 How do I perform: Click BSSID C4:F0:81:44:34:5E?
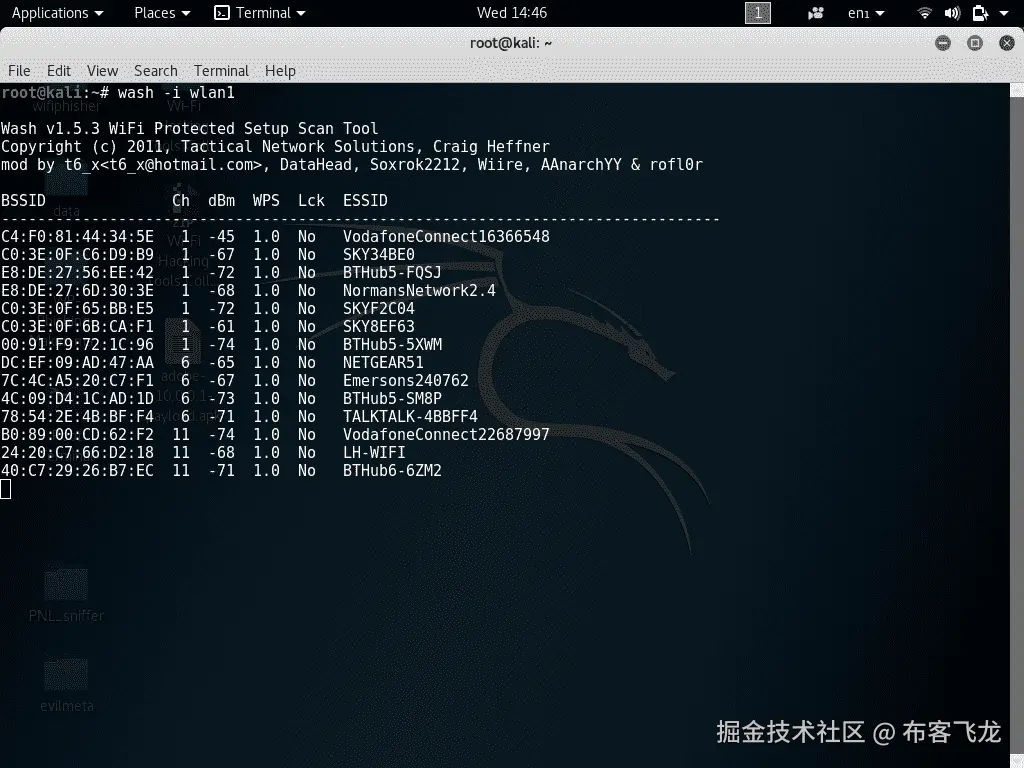coord(77,236)
